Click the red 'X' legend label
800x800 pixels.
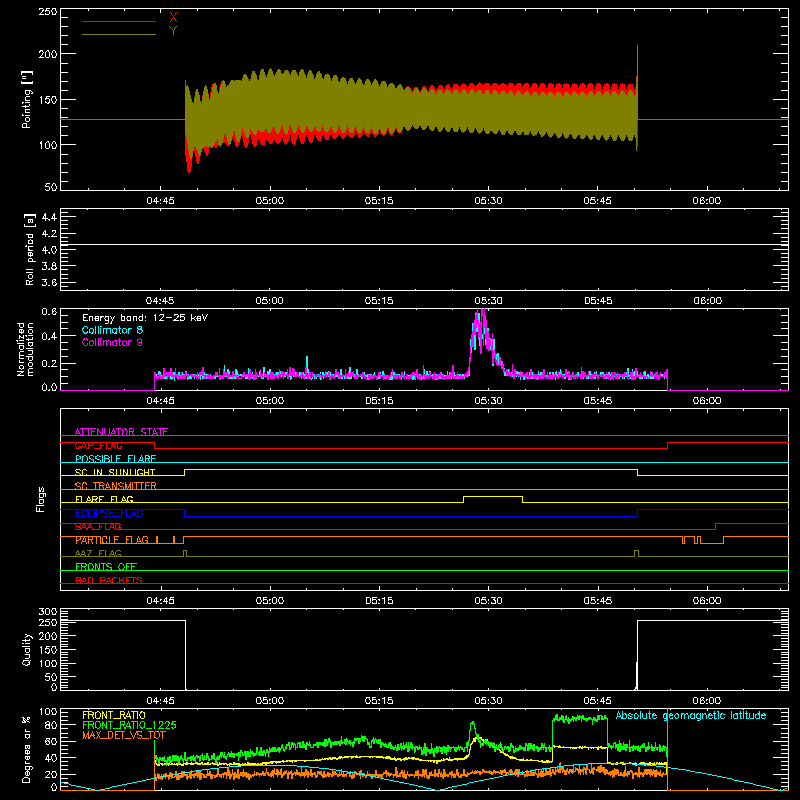tap(173, 18)
